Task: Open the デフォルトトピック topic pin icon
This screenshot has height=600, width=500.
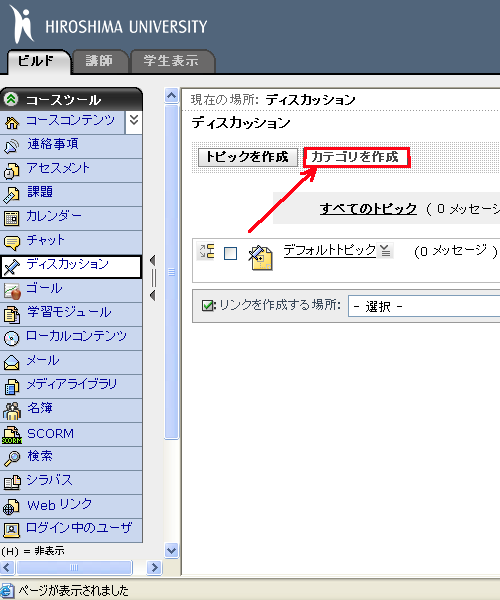Action: [261, 258]
